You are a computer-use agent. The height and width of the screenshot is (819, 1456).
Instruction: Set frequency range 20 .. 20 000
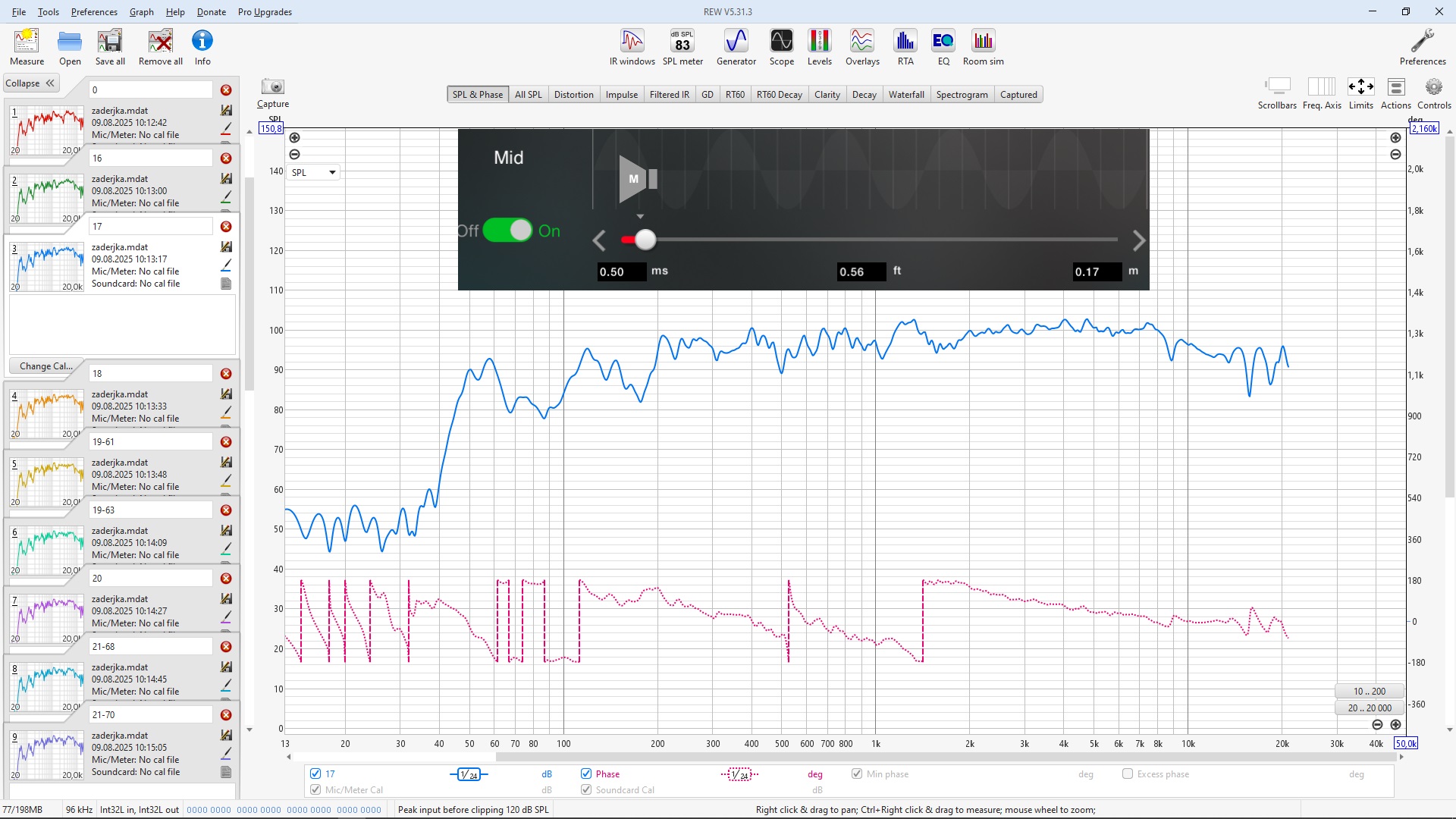point(1369,708)
